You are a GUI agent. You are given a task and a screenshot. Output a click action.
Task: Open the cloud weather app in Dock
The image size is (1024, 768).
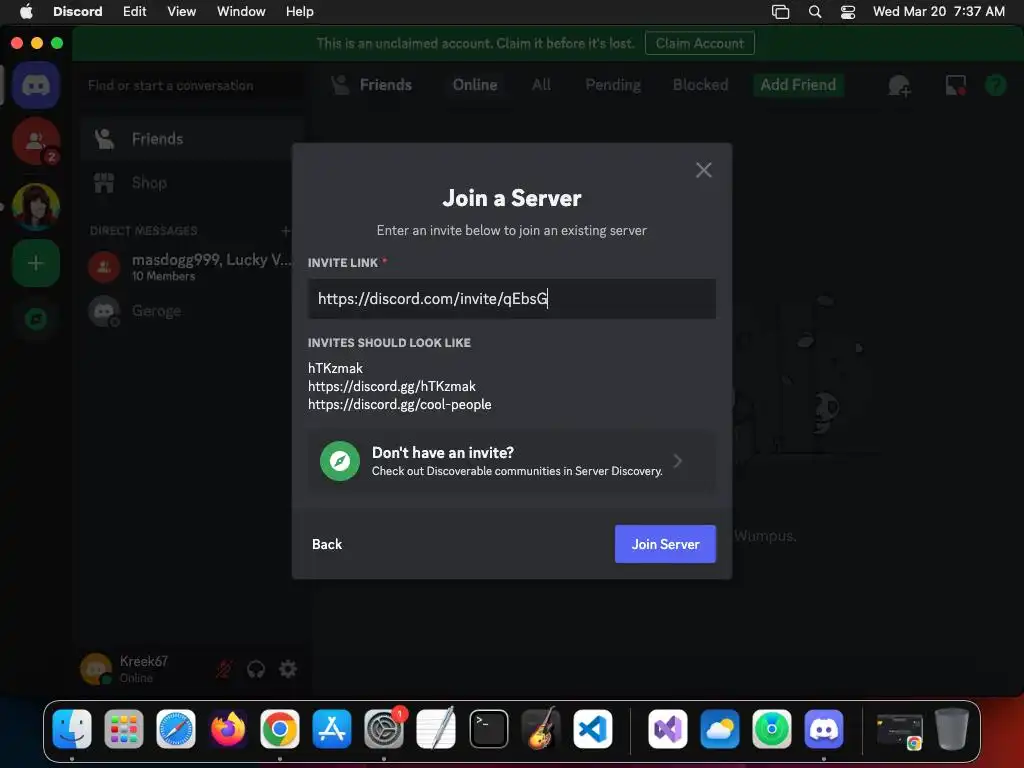point(720,729)
